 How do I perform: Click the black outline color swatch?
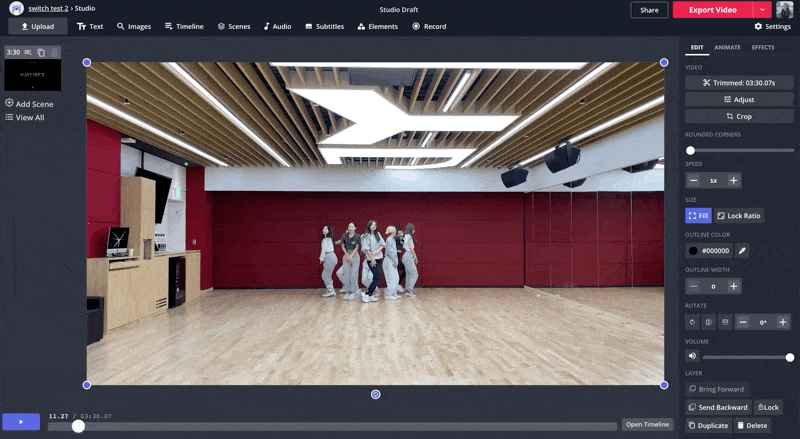(693, 251)
